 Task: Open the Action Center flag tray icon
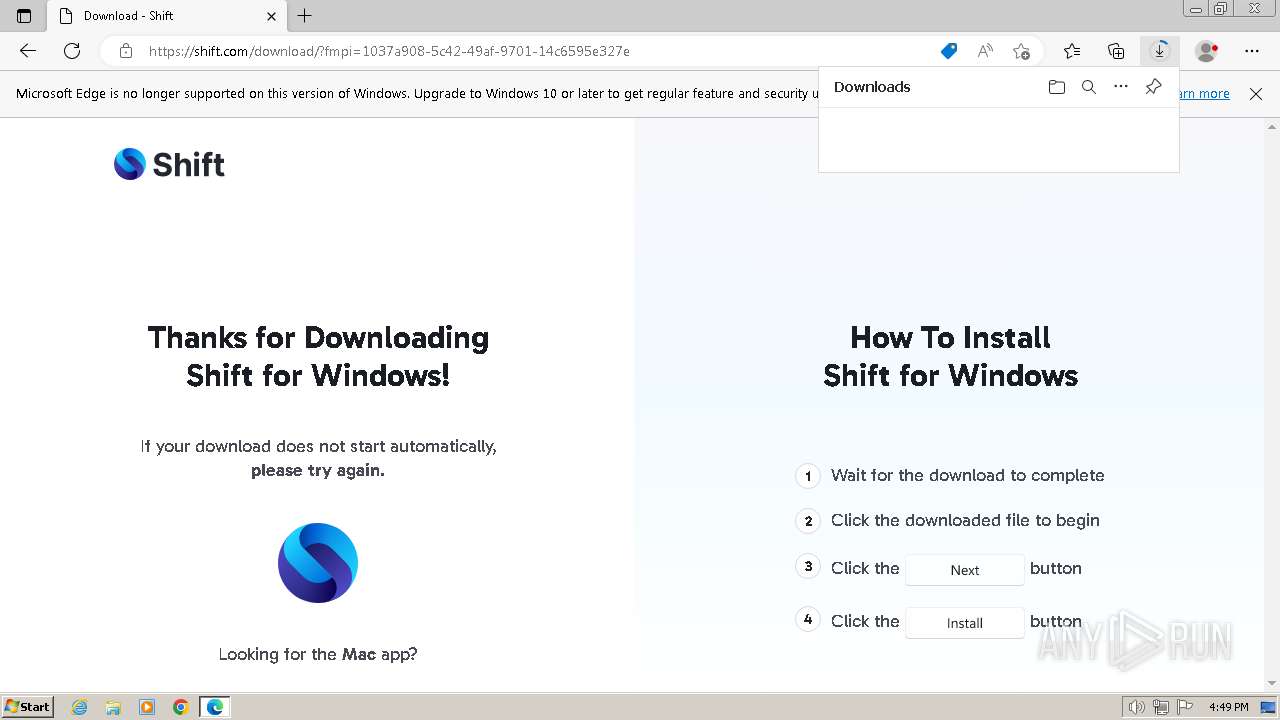(x=1185, y=707)
